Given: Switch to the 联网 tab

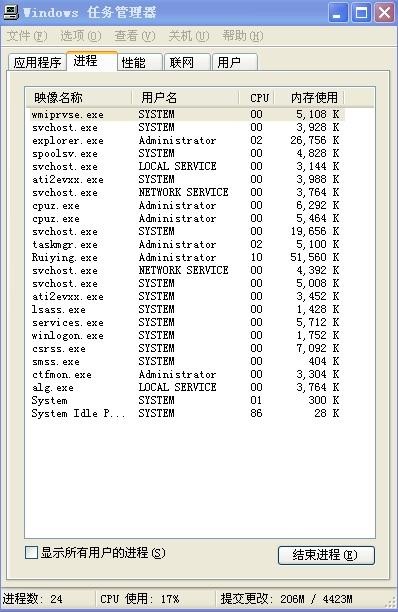Looking at the screenshot, I should 187,62.
